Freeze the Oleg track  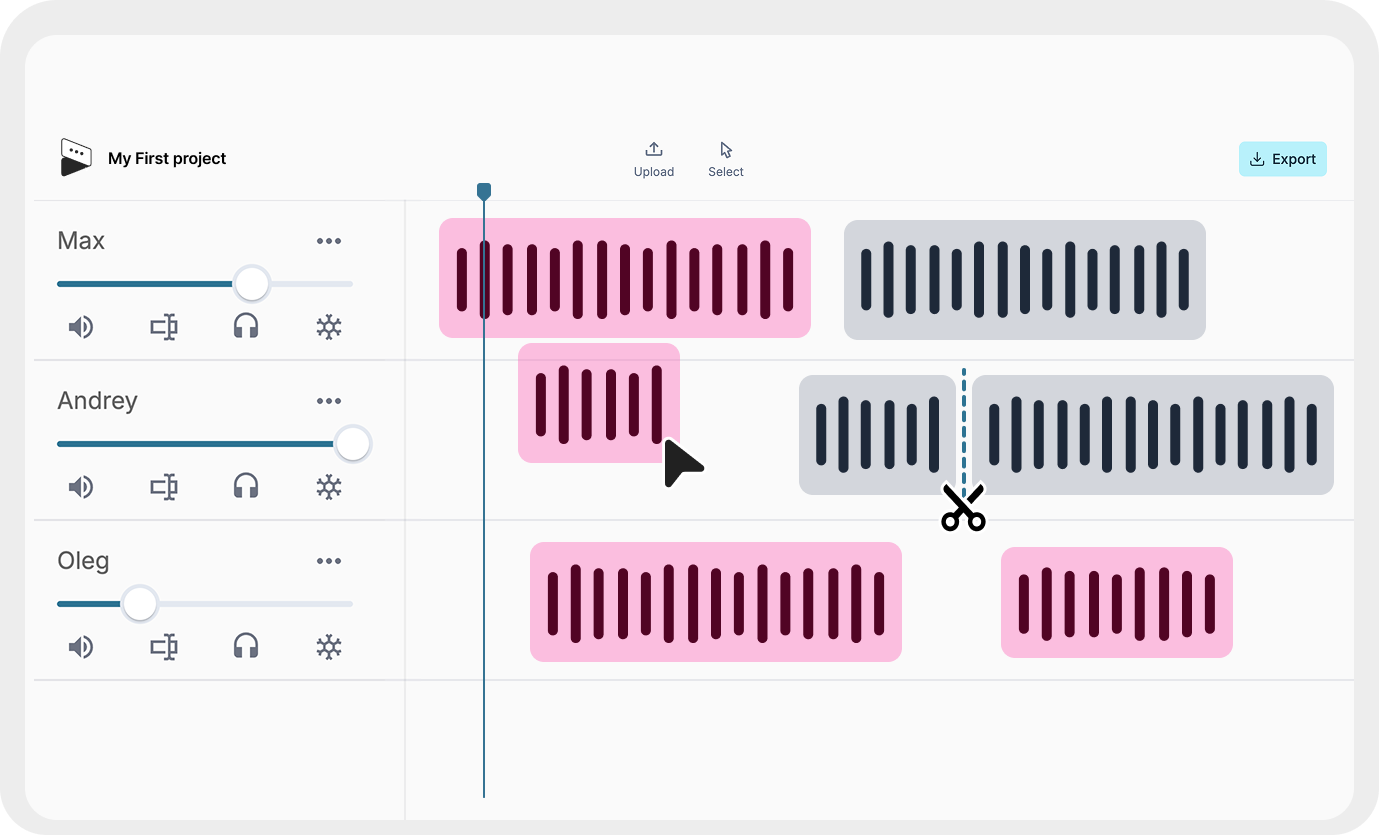pyautogui.click(x=329, y=647)
